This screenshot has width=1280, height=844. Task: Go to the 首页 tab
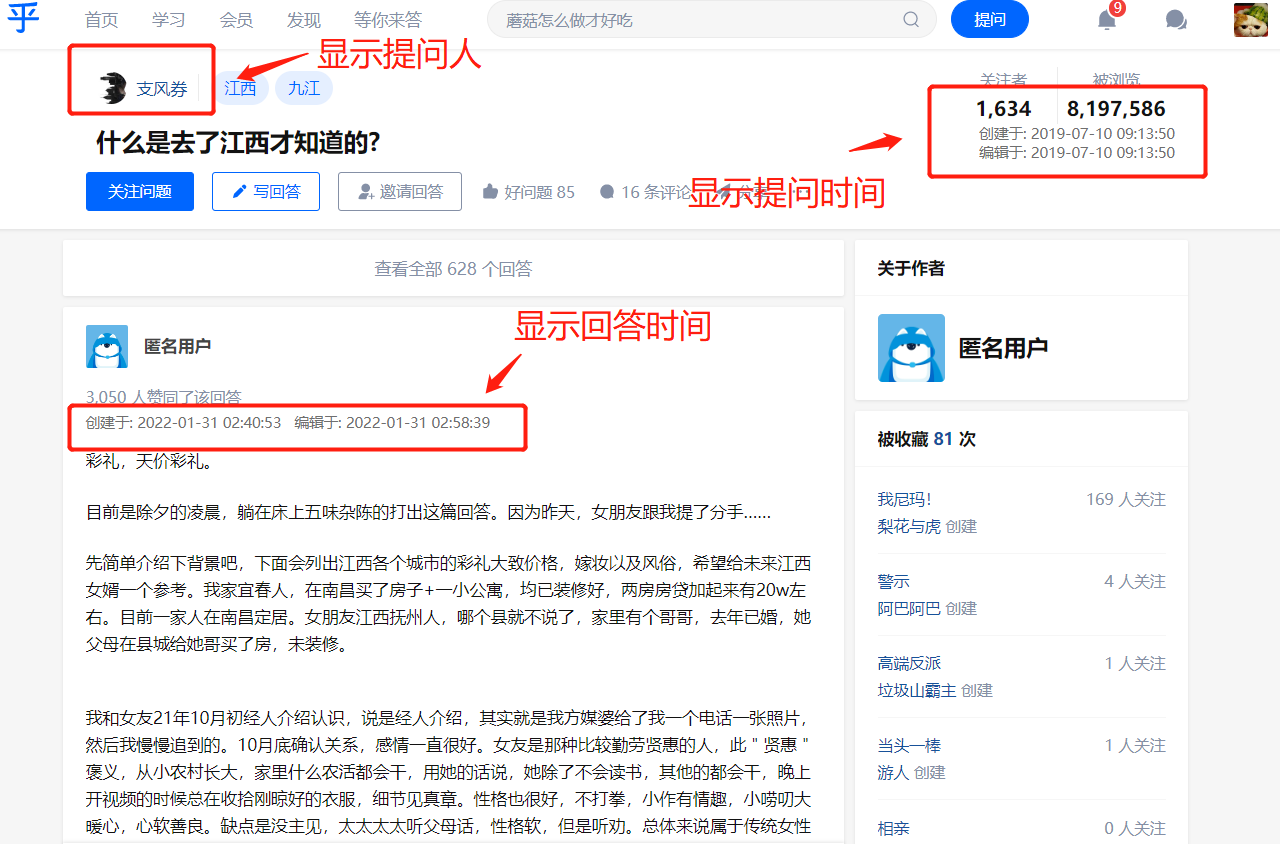click(x=101, y=20)
